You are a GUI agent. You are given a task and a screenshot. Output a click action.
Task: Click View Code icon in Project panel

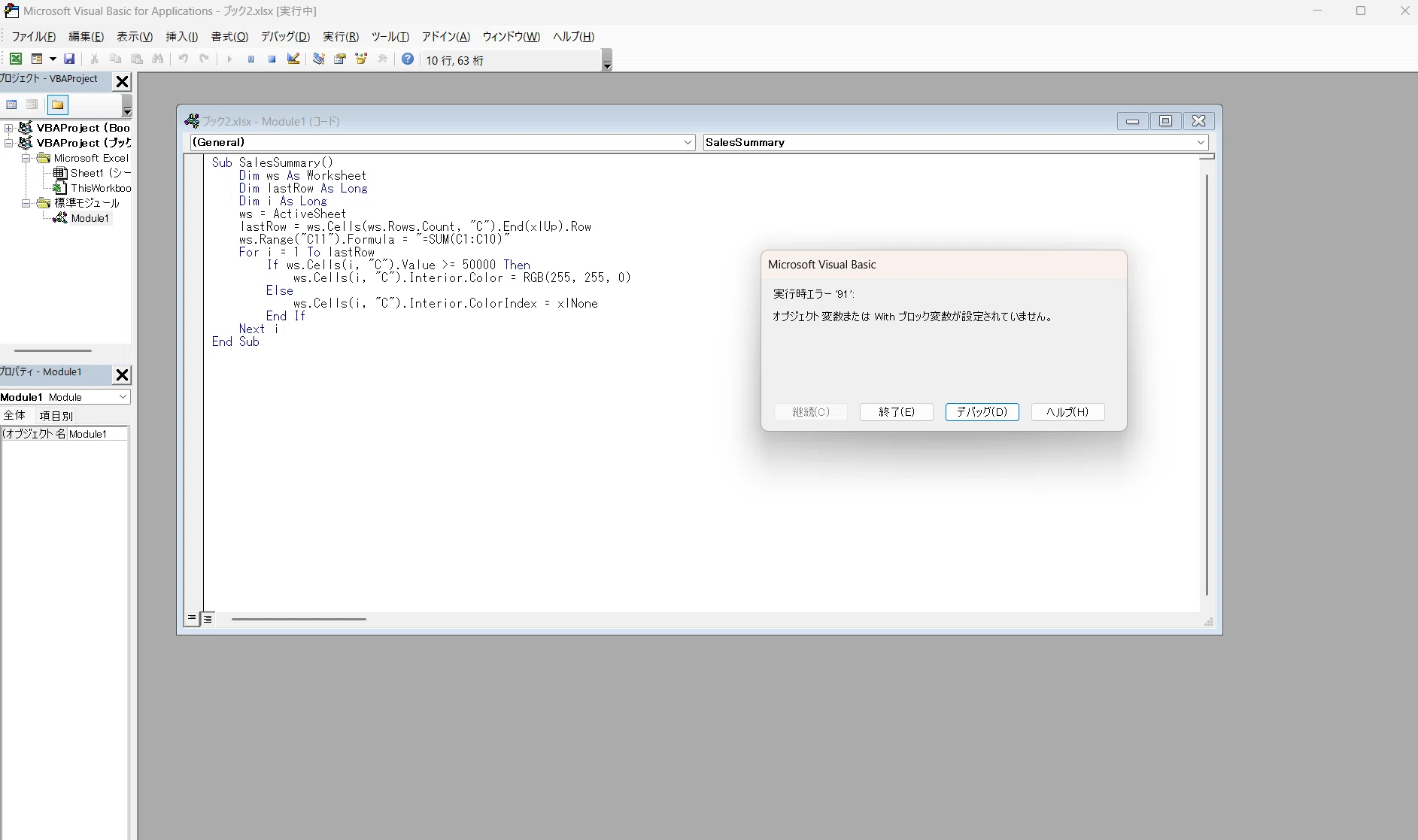click(11, 105)
